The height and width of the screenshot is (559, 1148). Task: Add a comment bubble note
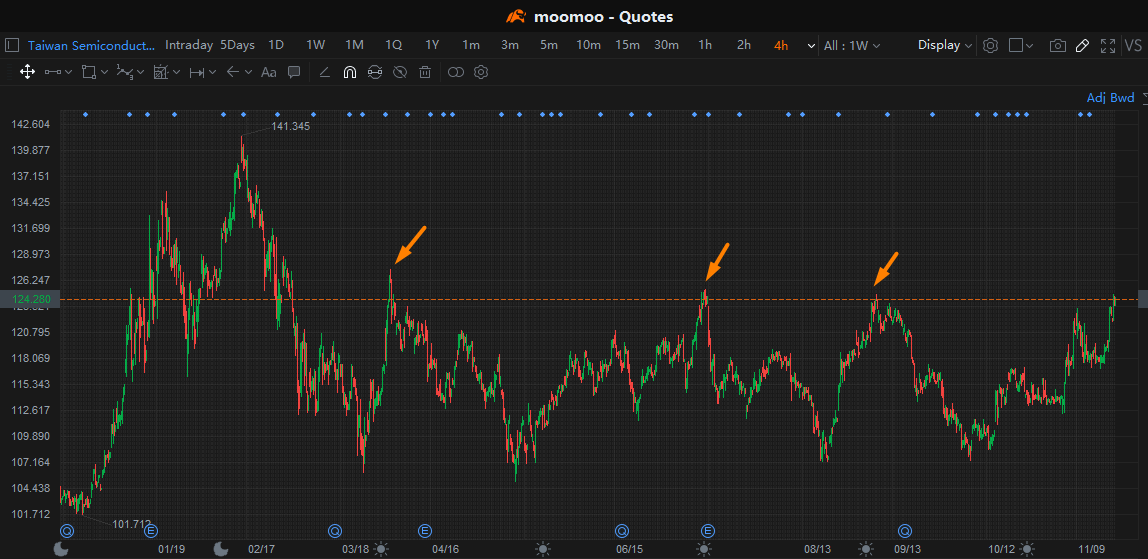pyautogui.click(x=294, y=72)
